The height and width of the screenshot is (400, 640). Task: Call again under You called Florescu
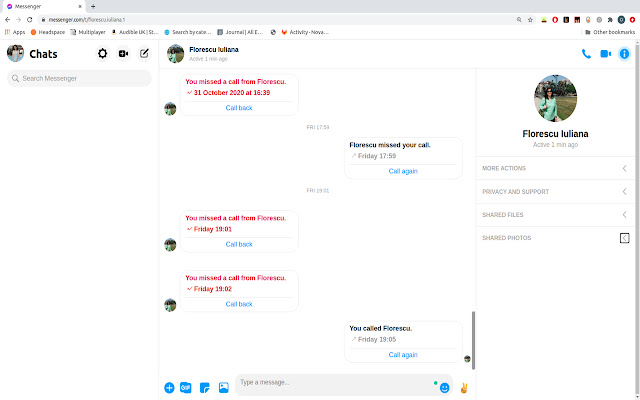tap(403, 355)
